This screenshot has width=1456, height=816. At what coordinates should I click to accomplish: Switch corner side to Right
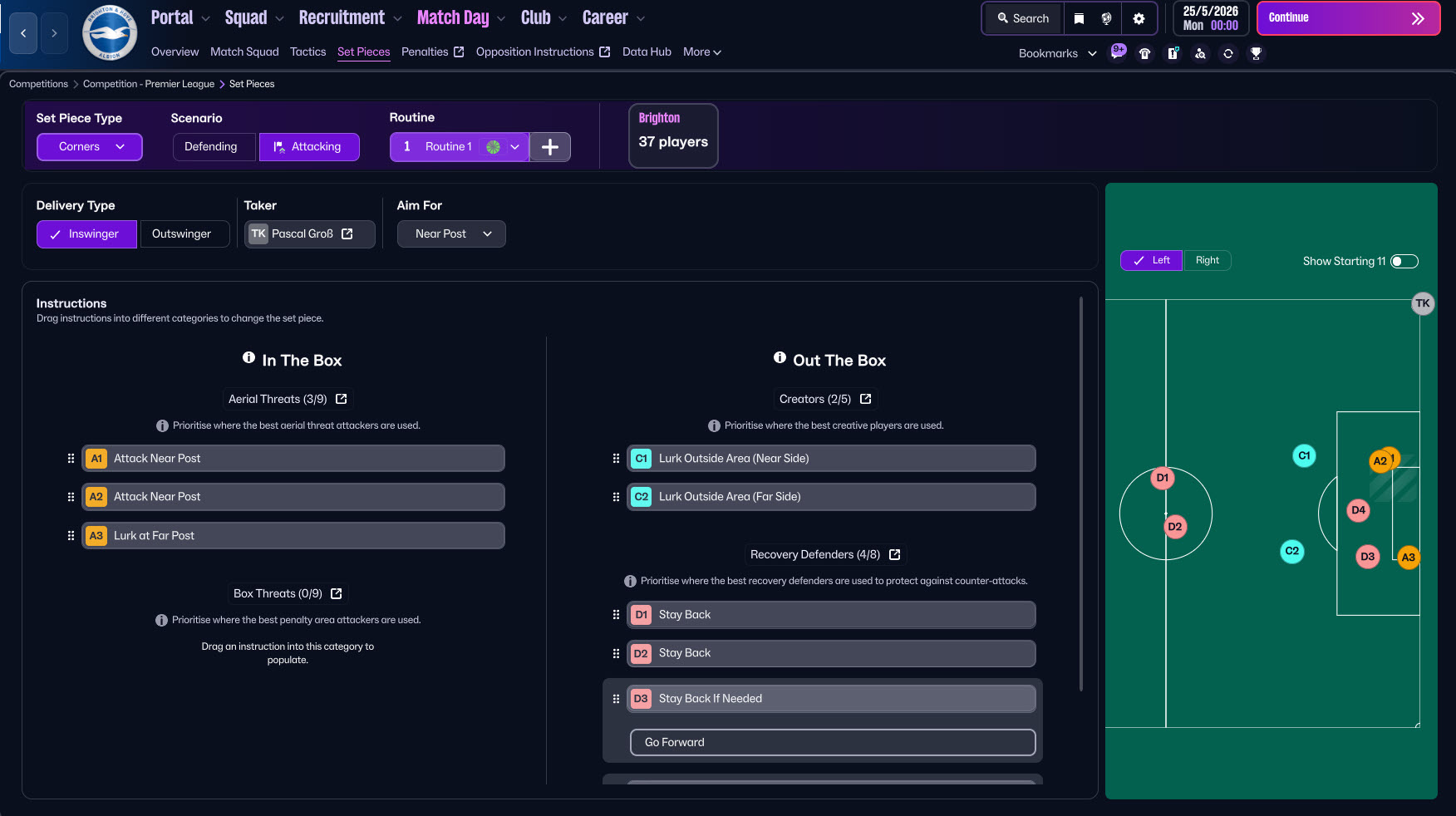[1207, 260]
